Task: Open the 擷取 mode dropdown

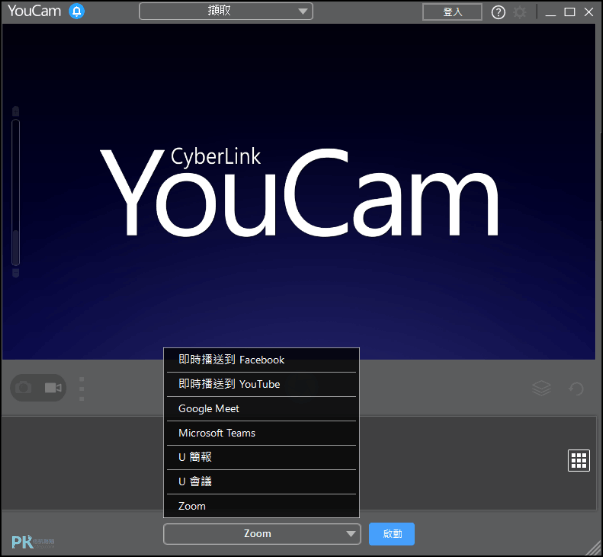Action: pyautogui.click(x=226, y=11)
